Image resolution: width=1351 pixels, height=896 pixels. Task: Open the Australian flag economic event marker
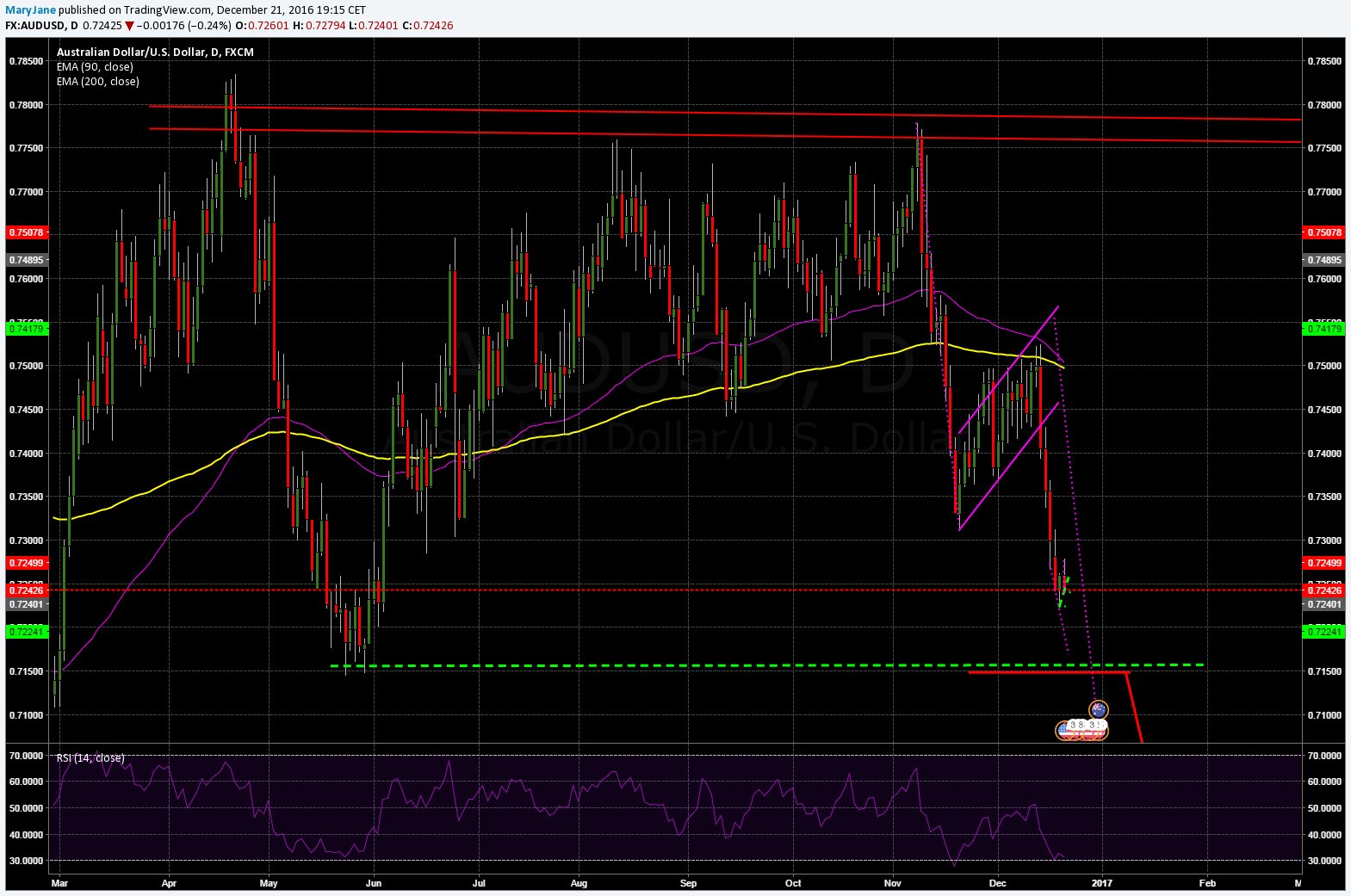coord(1098,710)
